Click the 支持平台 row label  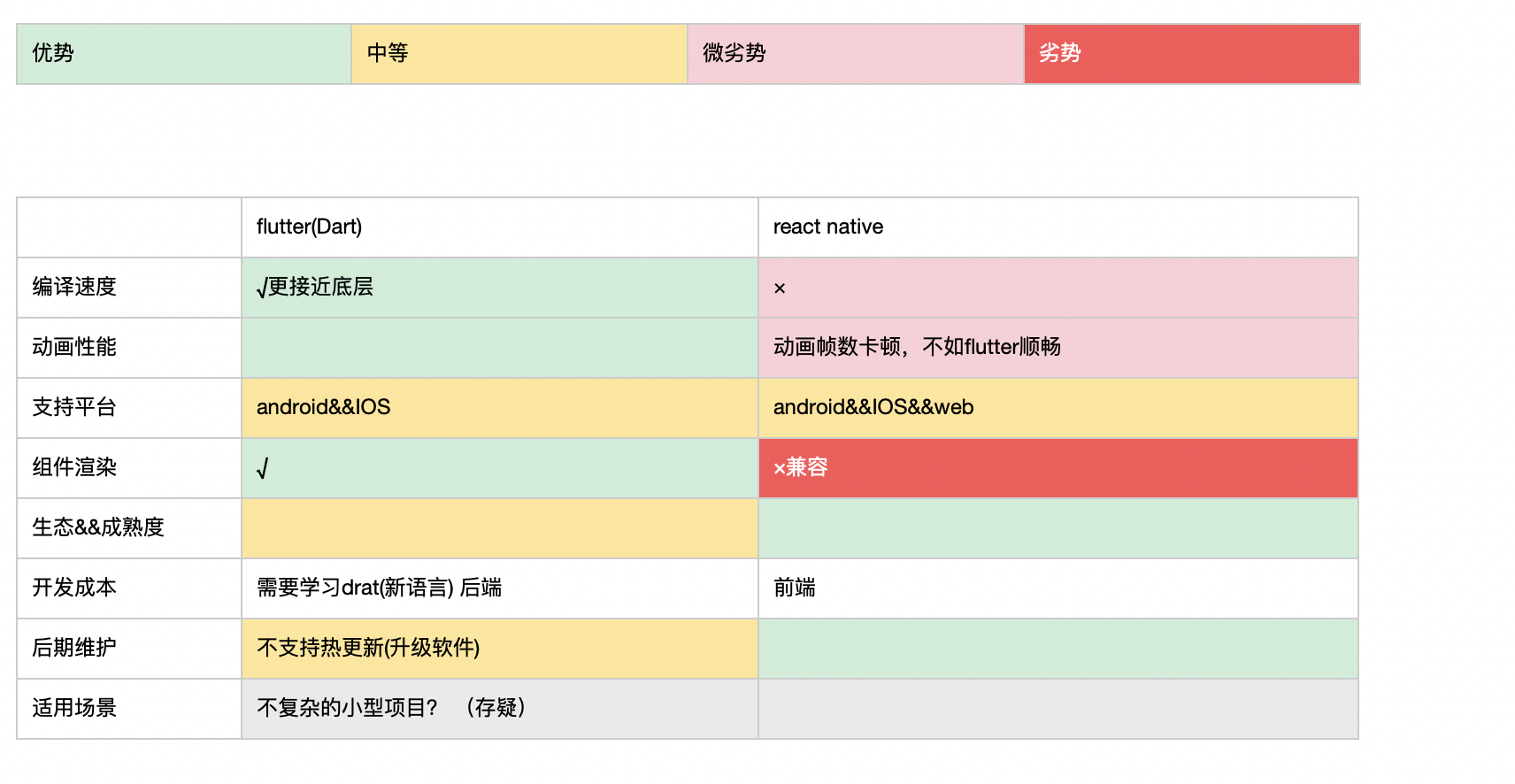[x=129, y=408]
